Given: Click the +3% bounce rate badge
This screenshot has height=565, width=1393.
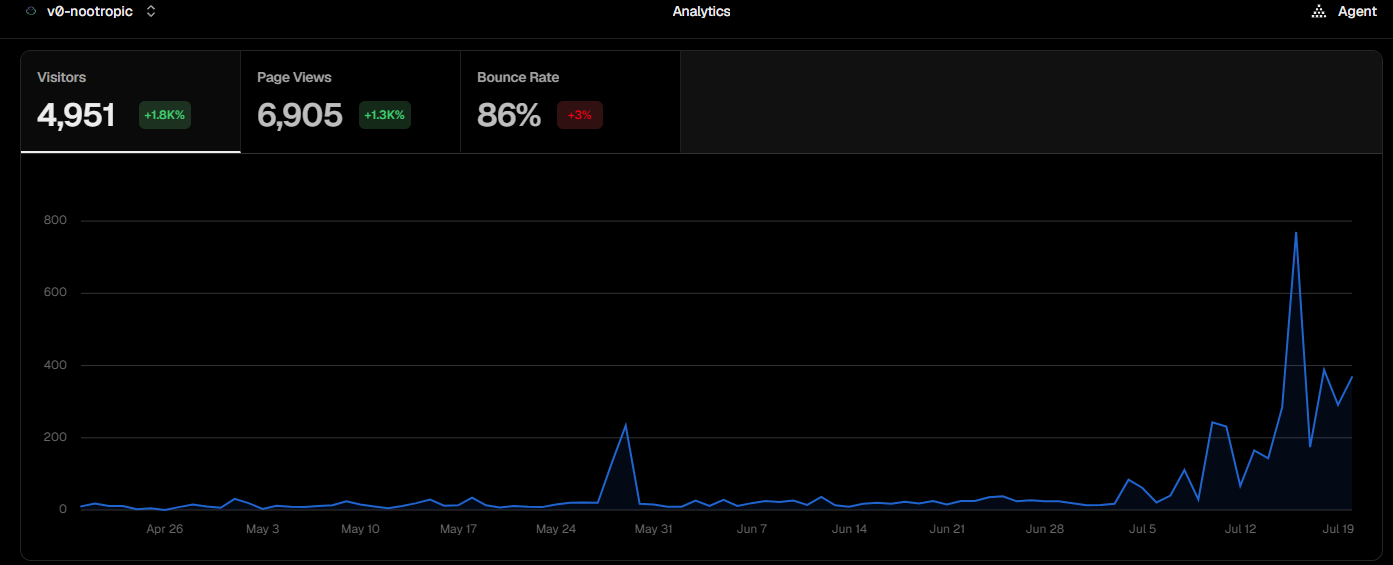Looking at the screenshot, I should pos(580,115).
